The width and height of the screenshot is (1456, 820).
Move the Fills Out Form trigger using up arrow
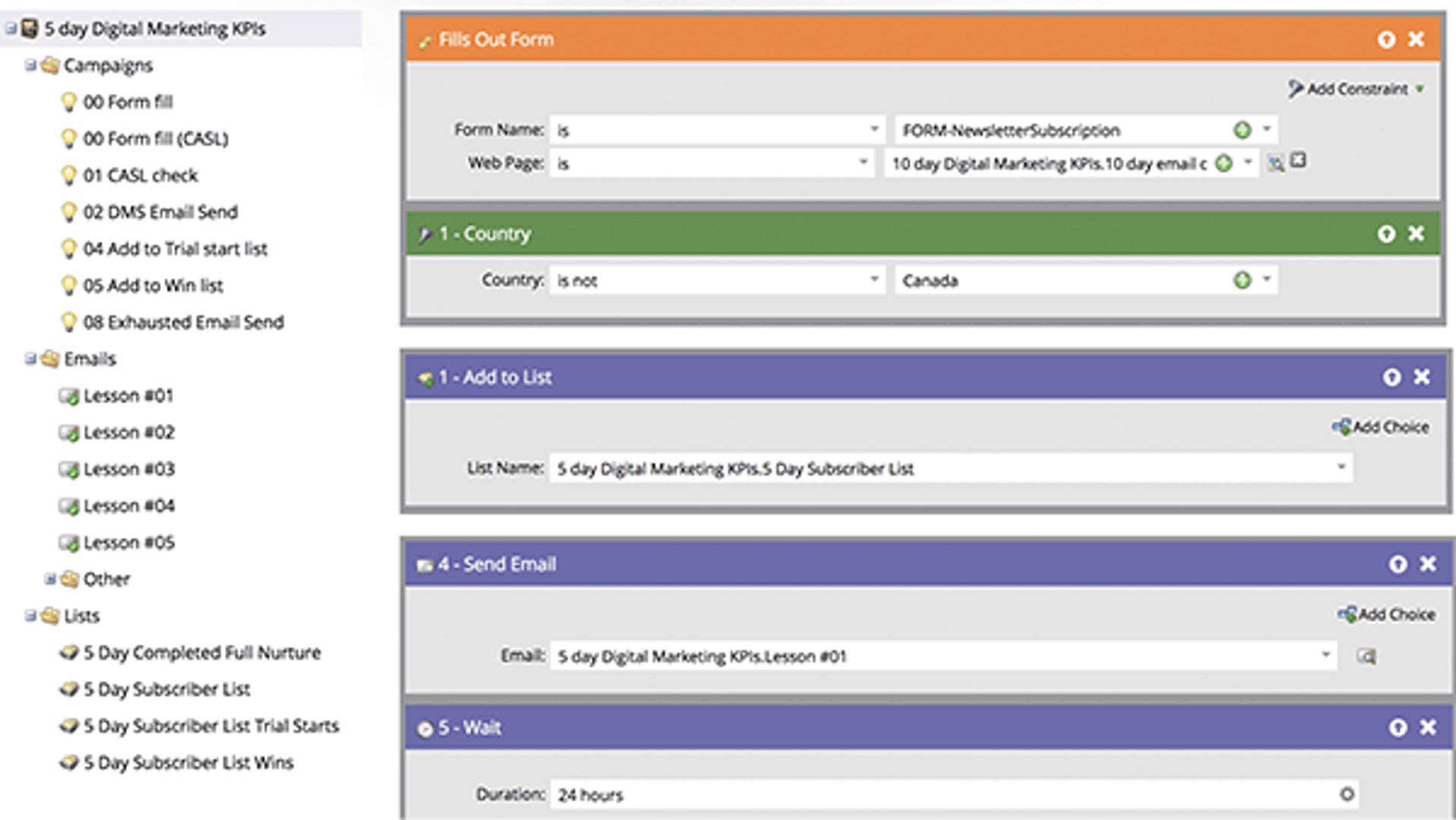coord(1388,39)
